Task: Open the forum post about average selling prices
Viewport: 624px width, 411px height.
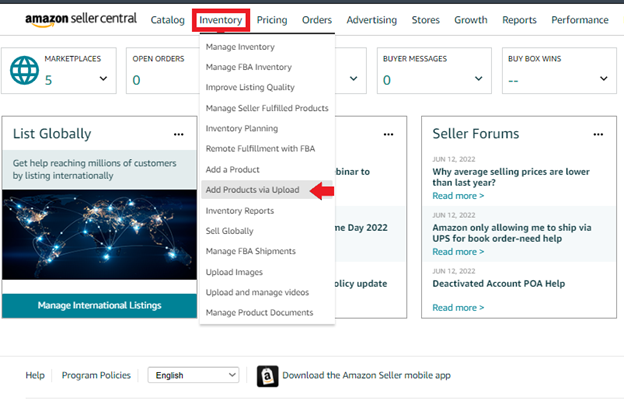Action: 511,177
